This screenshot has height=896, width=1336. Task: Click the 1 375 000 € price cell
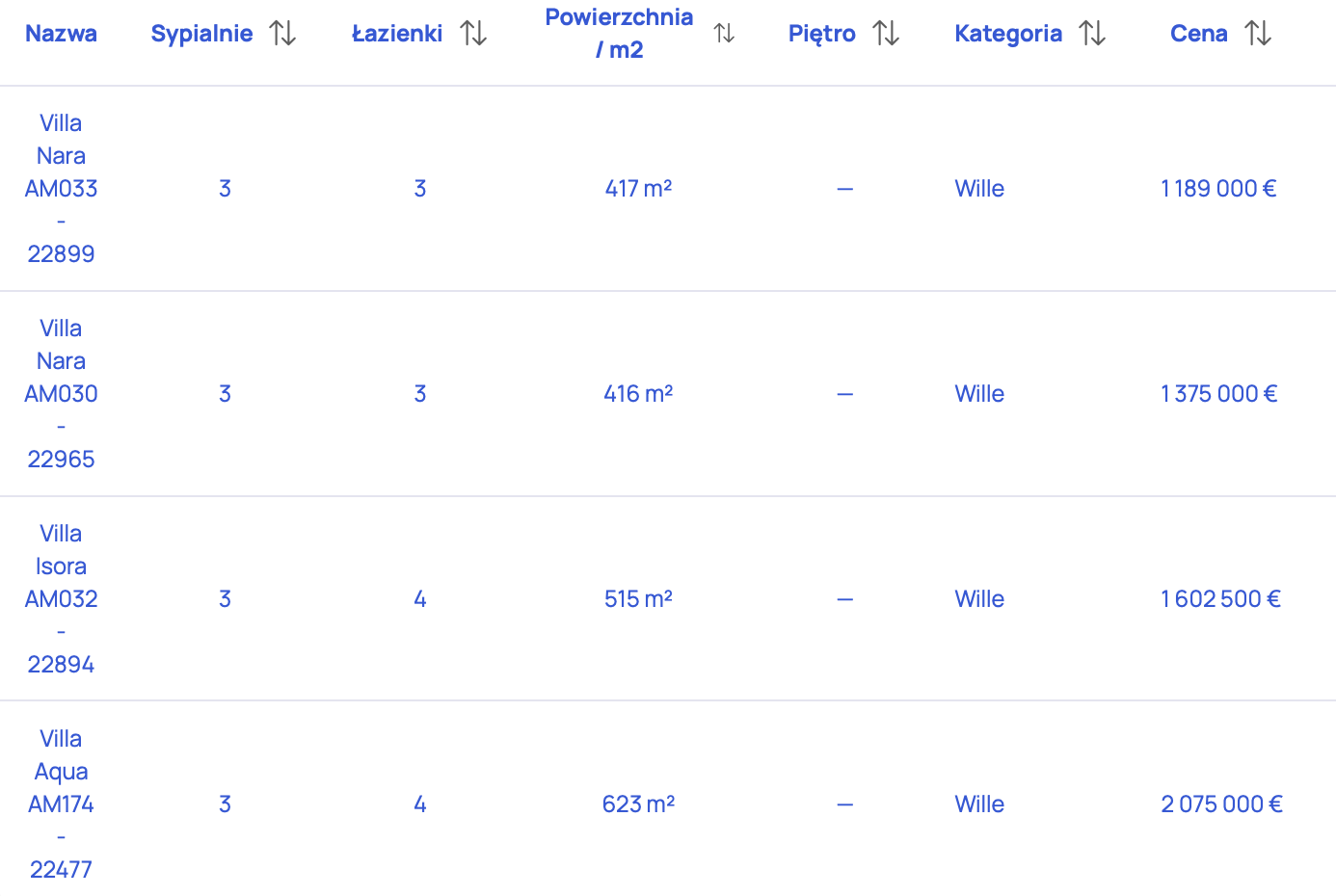1218,394
